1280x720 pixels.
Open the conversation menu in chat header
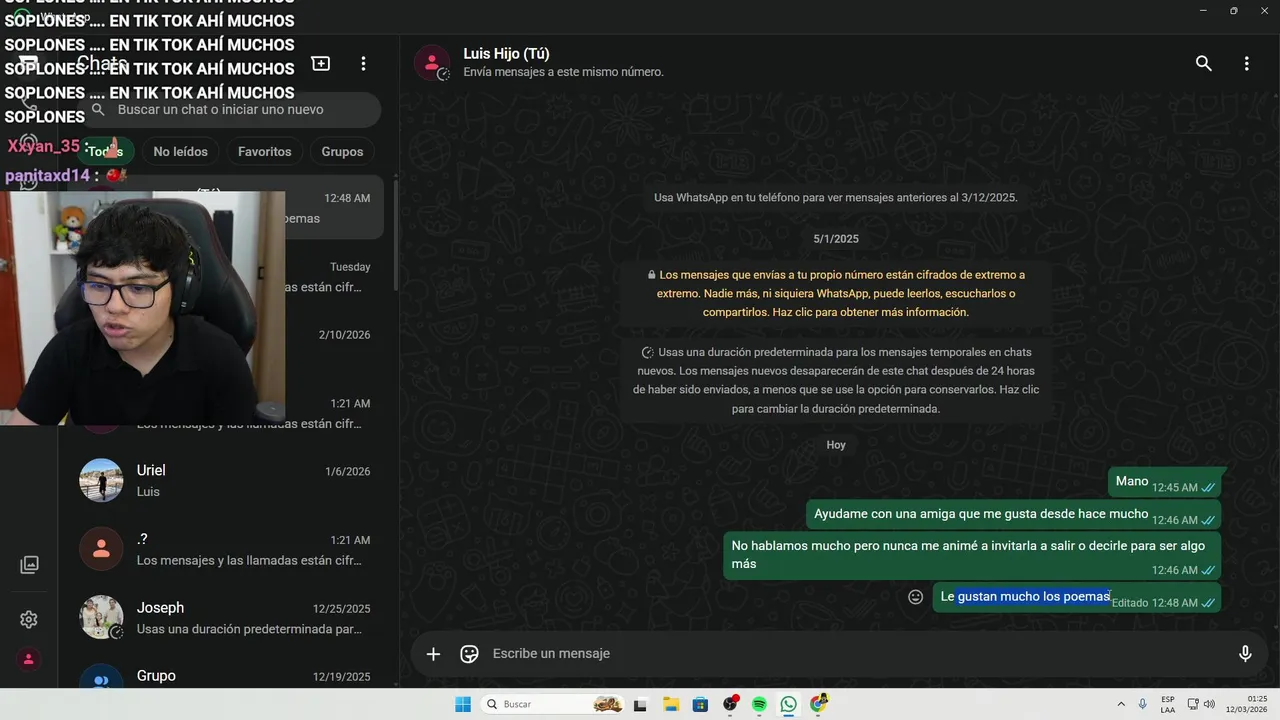(x=1246, y=63)
